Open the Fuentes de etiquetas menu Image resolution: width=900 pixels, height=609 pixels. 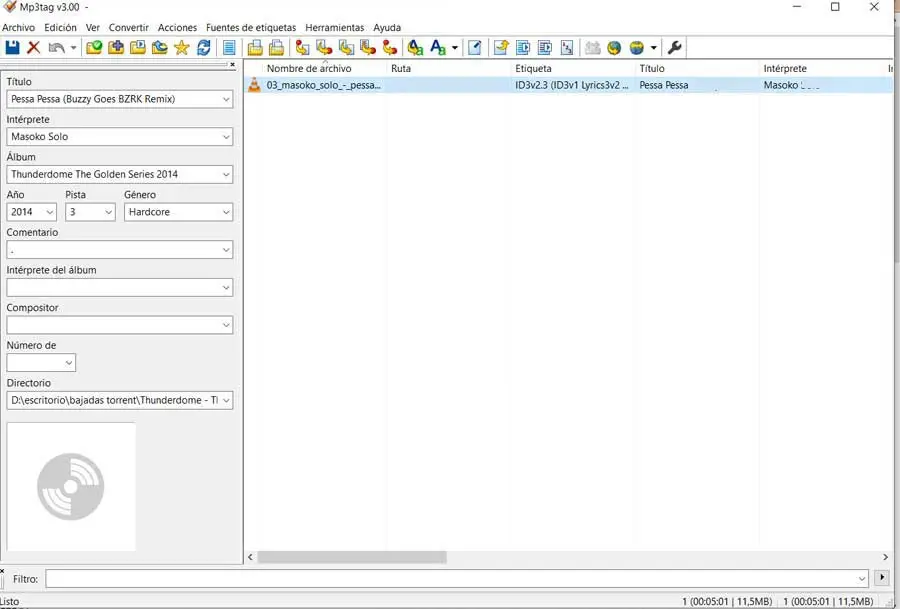tap(251, 28)
